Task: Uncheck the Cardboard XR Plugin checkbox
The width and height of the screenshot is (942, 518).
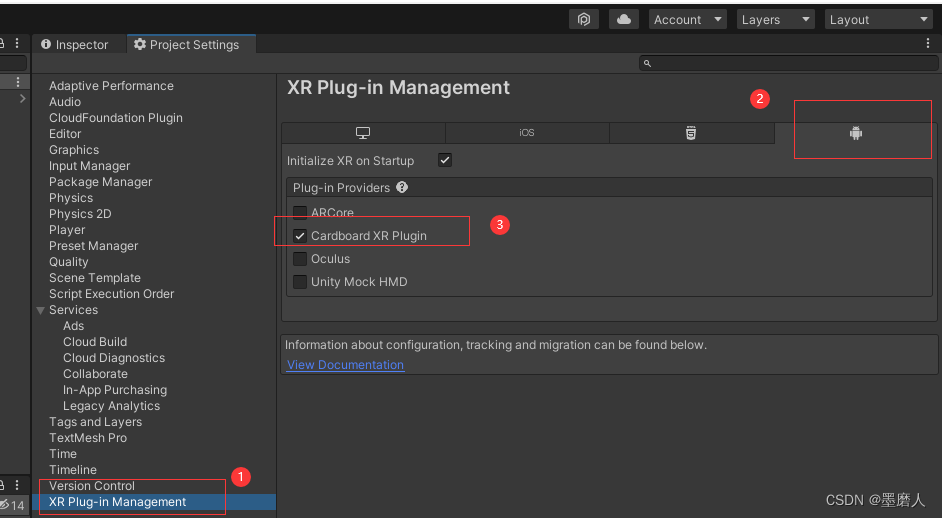Action: (300, 236)
